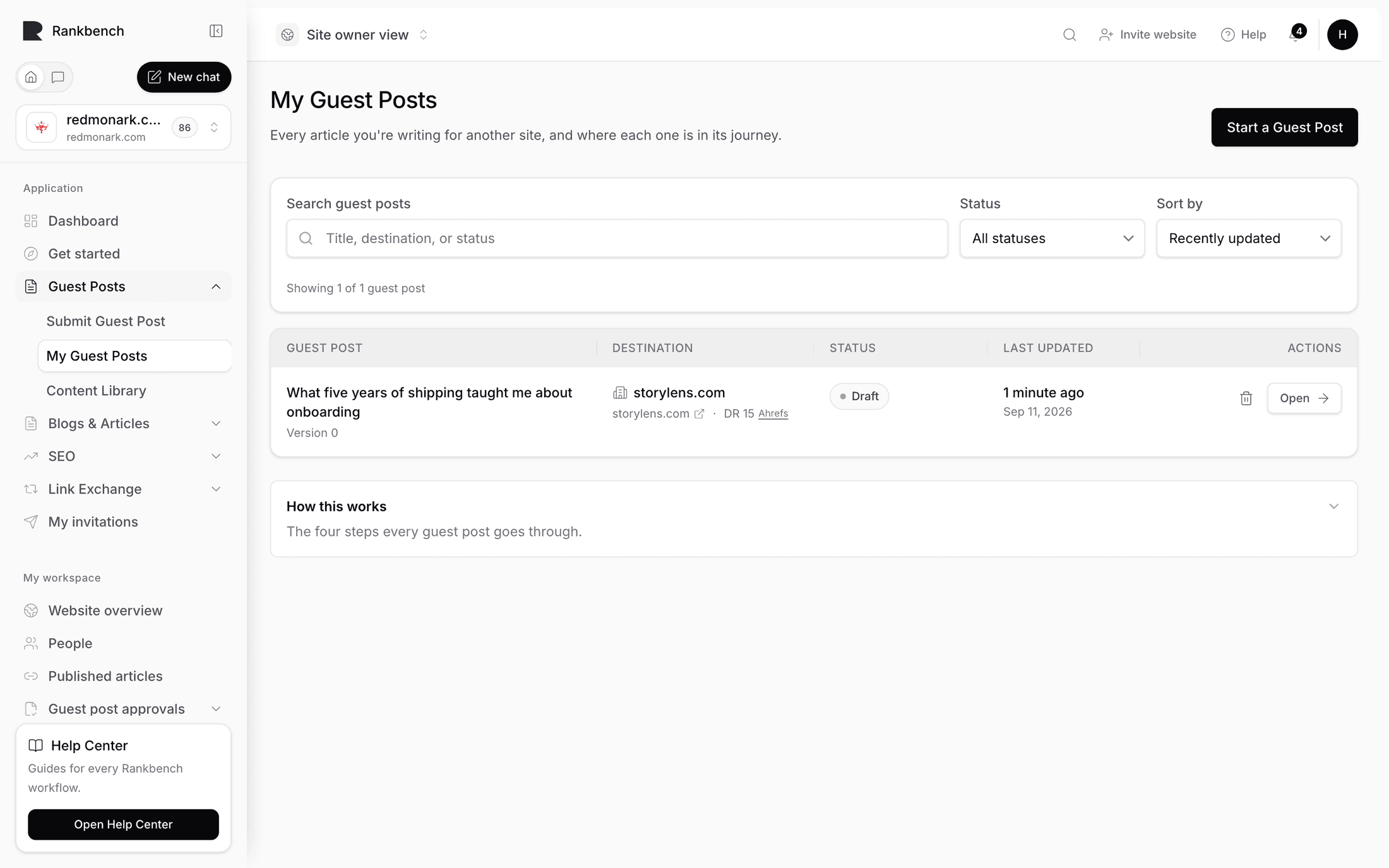
Task: Expand the How this works panel
Action: point(814,519)
